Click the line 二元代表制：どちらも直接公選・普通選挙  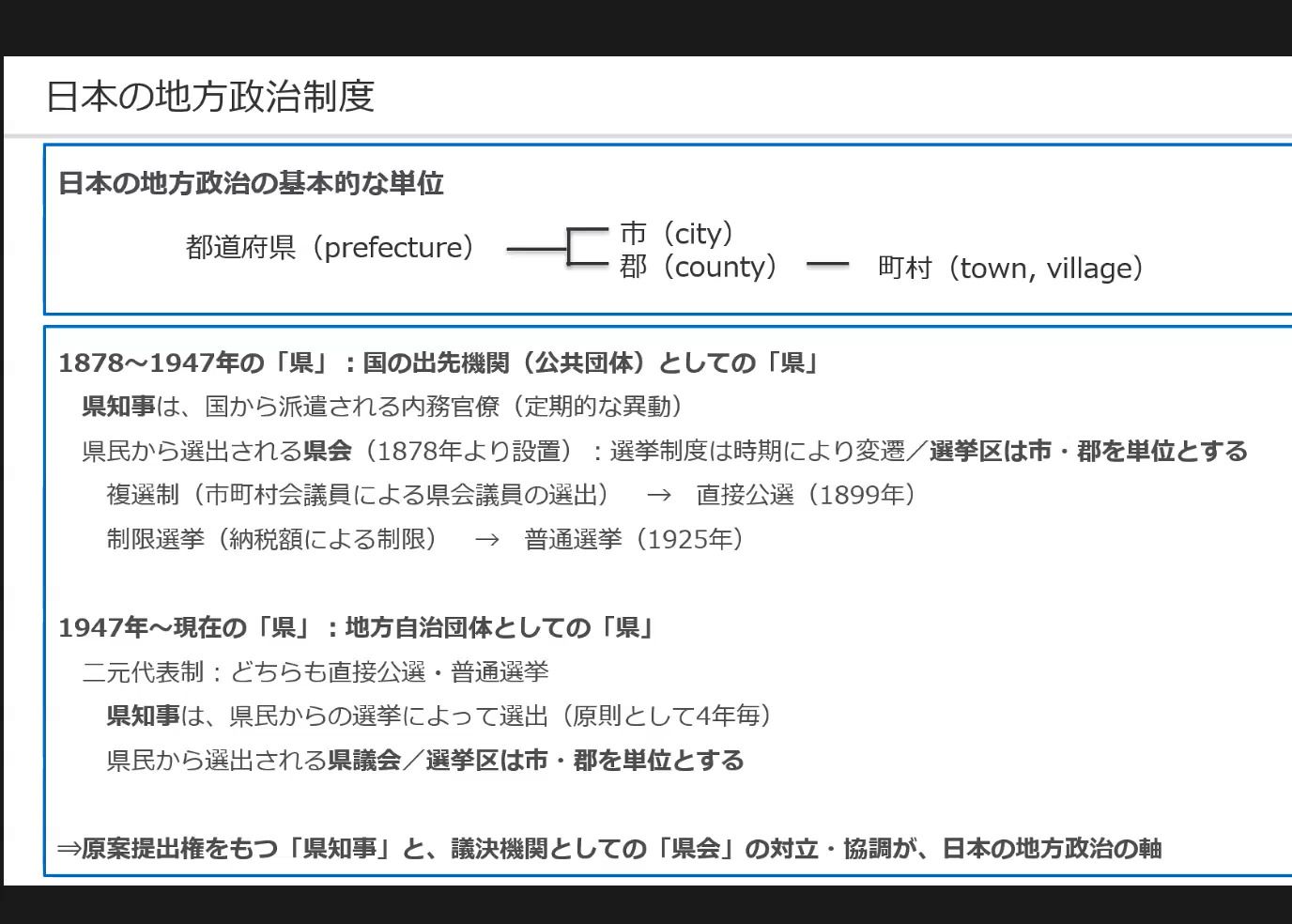click(x=315, y=671)
